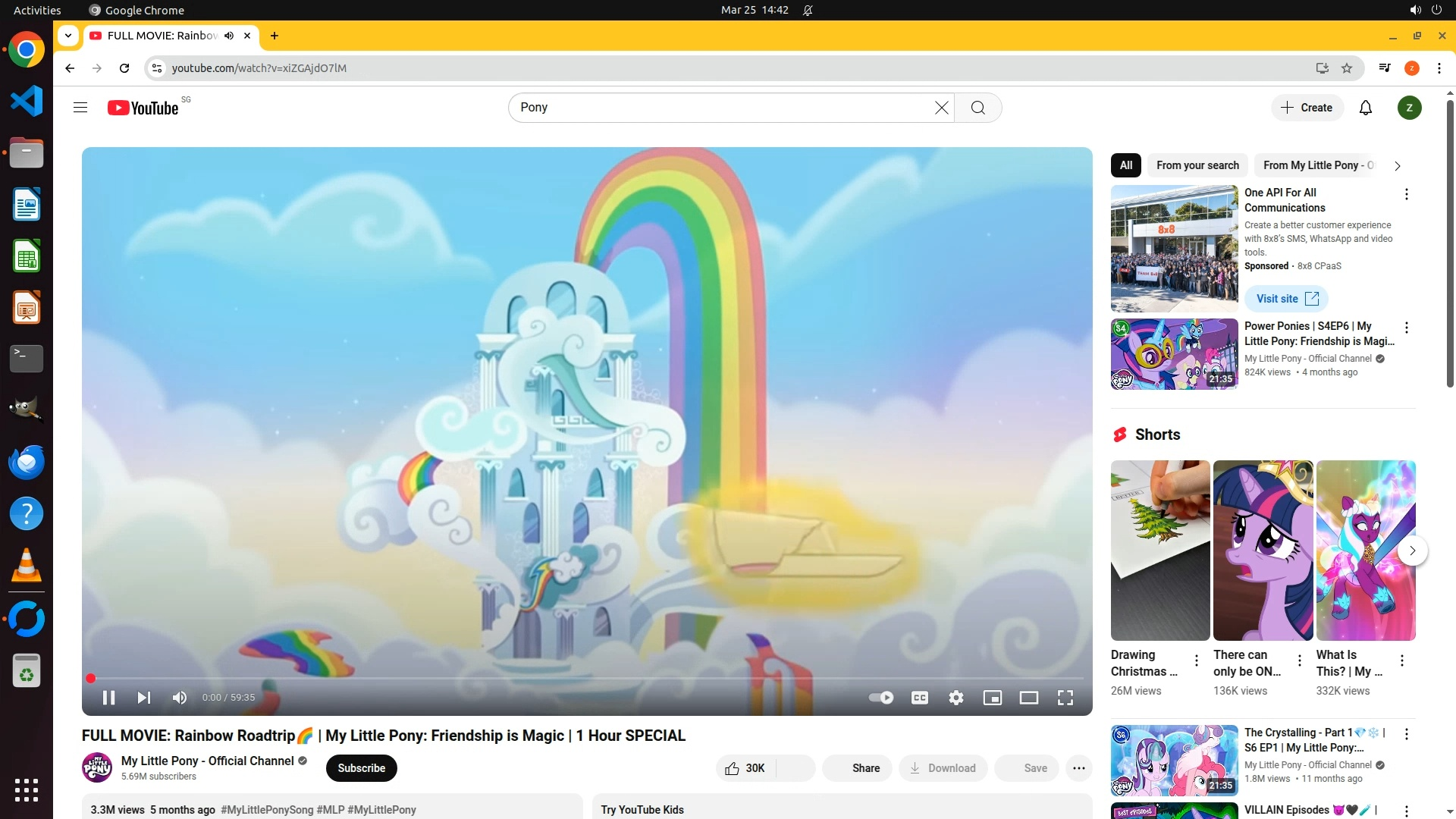1456x819 pixels.
Task: Toggle autoplay switch off
Action: coord(880,698)
